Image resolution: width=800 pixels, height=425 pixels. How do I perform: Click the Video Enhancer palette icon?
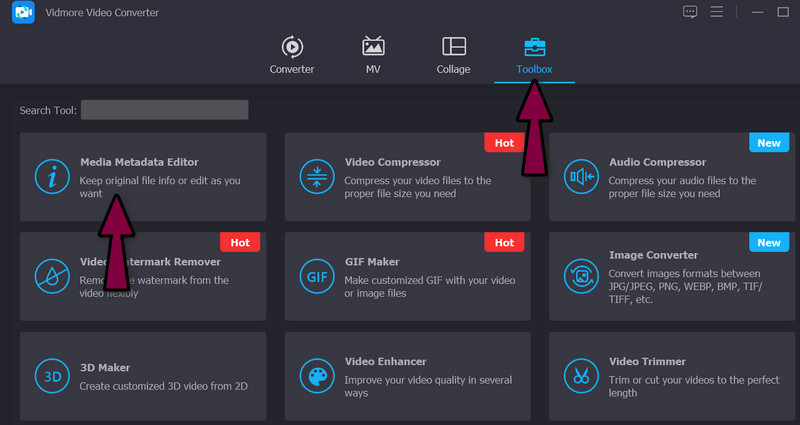pyautogui.click(x=316, y=375)
